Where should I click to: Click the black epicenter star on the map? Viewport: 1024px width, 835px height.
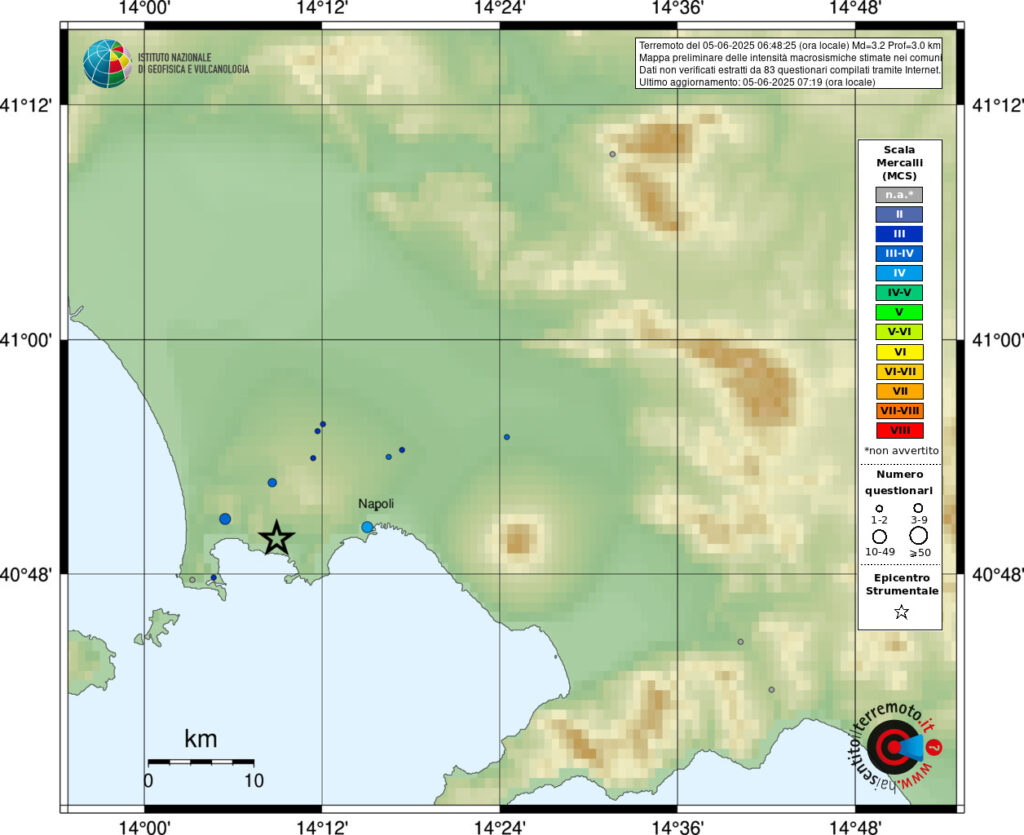tap(276, 538)
